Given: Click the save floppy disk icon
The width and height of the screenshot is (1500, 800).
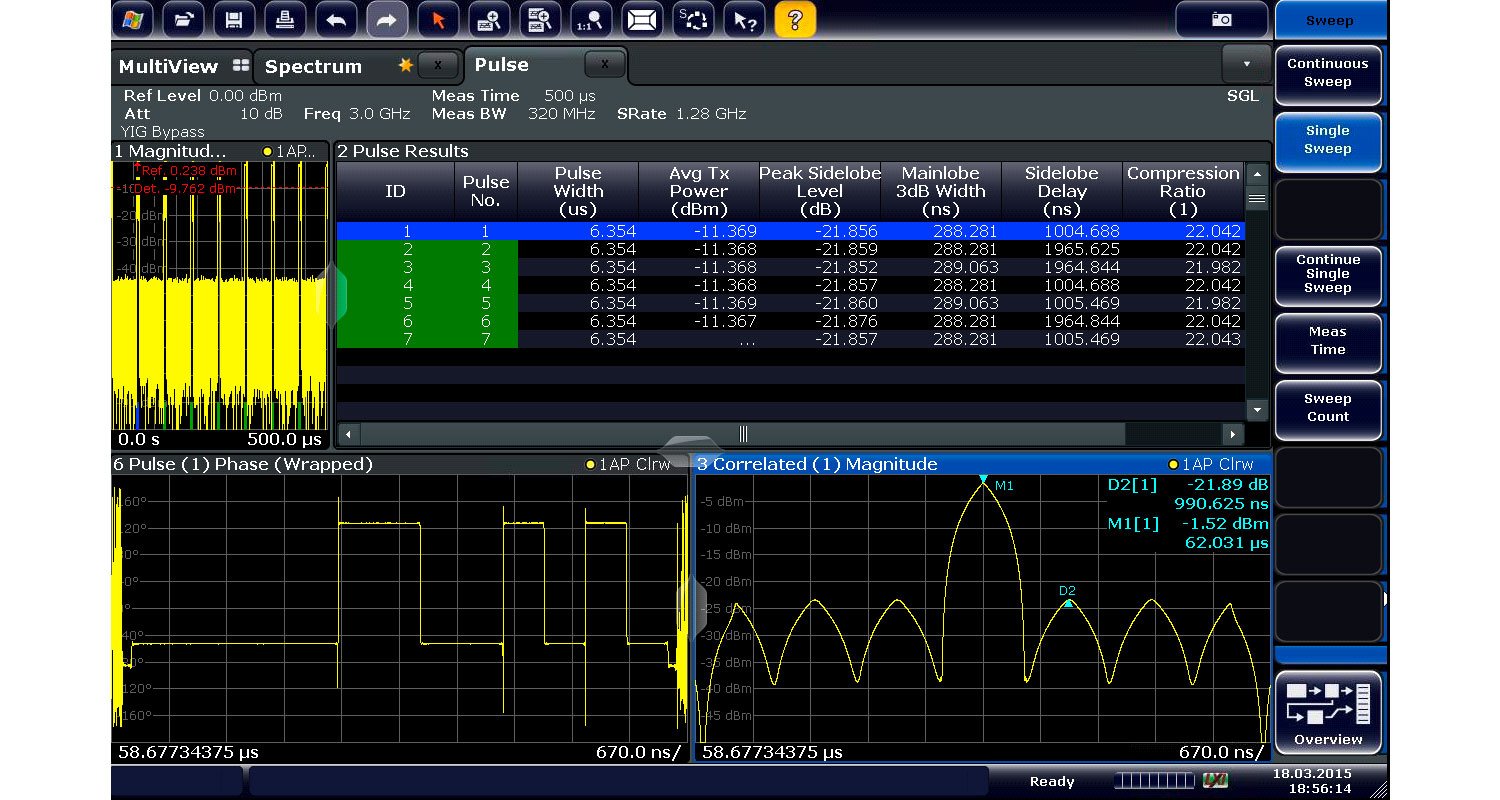Looking at the screenshot, I should 233,19.
